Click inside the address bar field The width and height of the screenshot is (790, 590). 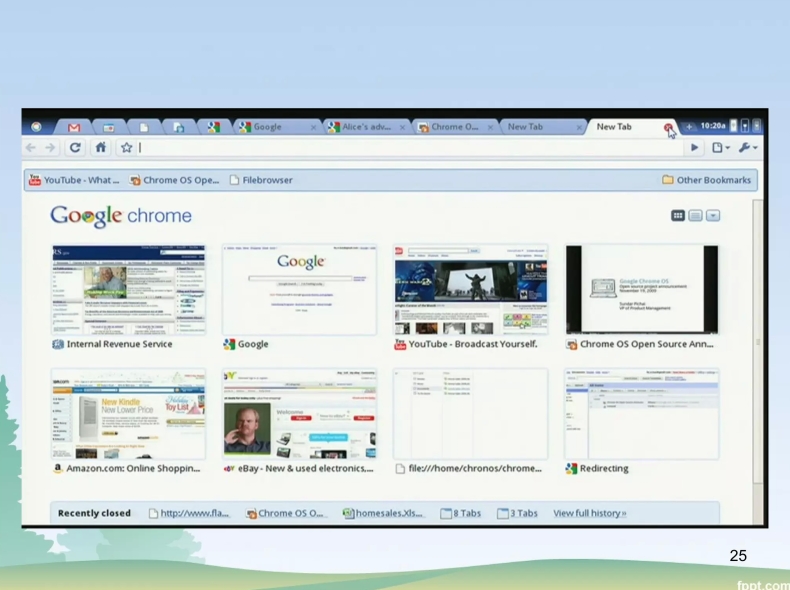(x=400, y=148)
